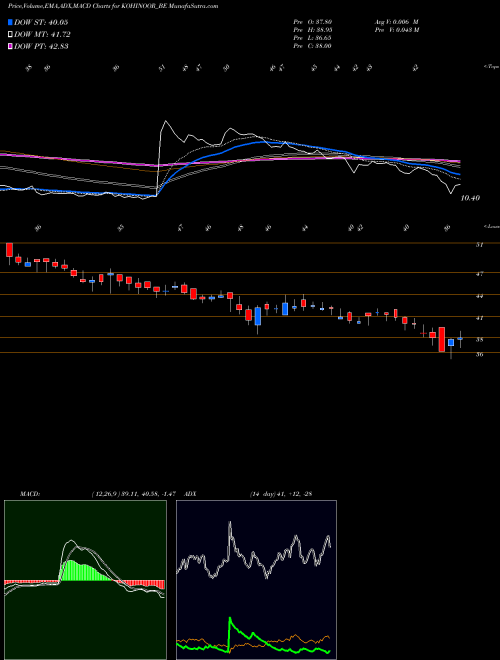This screenshot has height=660, width=500.
Task: Click the price axis label 44
Action: pos(479,296)
